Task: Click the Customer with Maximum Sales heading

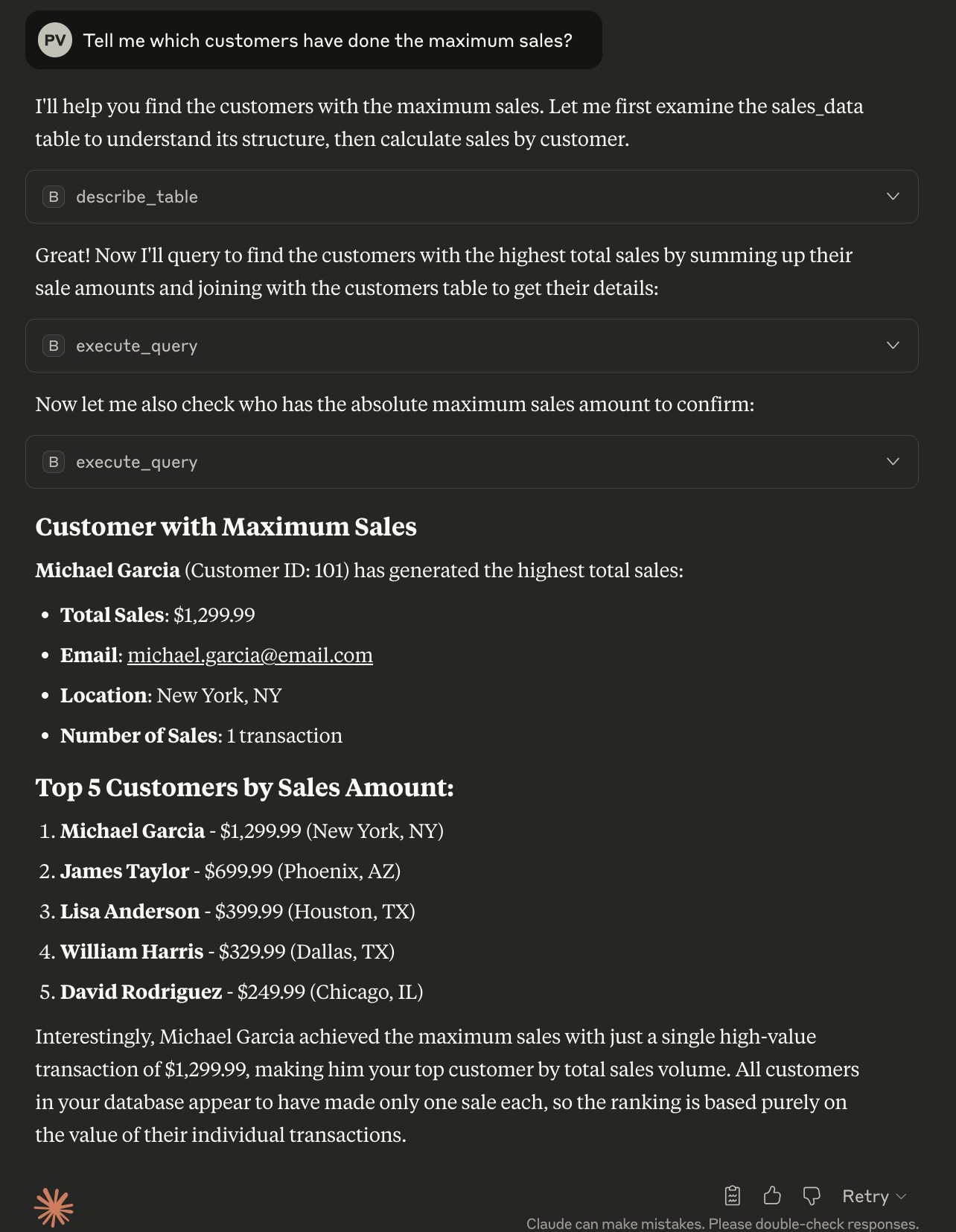Action: point(226,527)
